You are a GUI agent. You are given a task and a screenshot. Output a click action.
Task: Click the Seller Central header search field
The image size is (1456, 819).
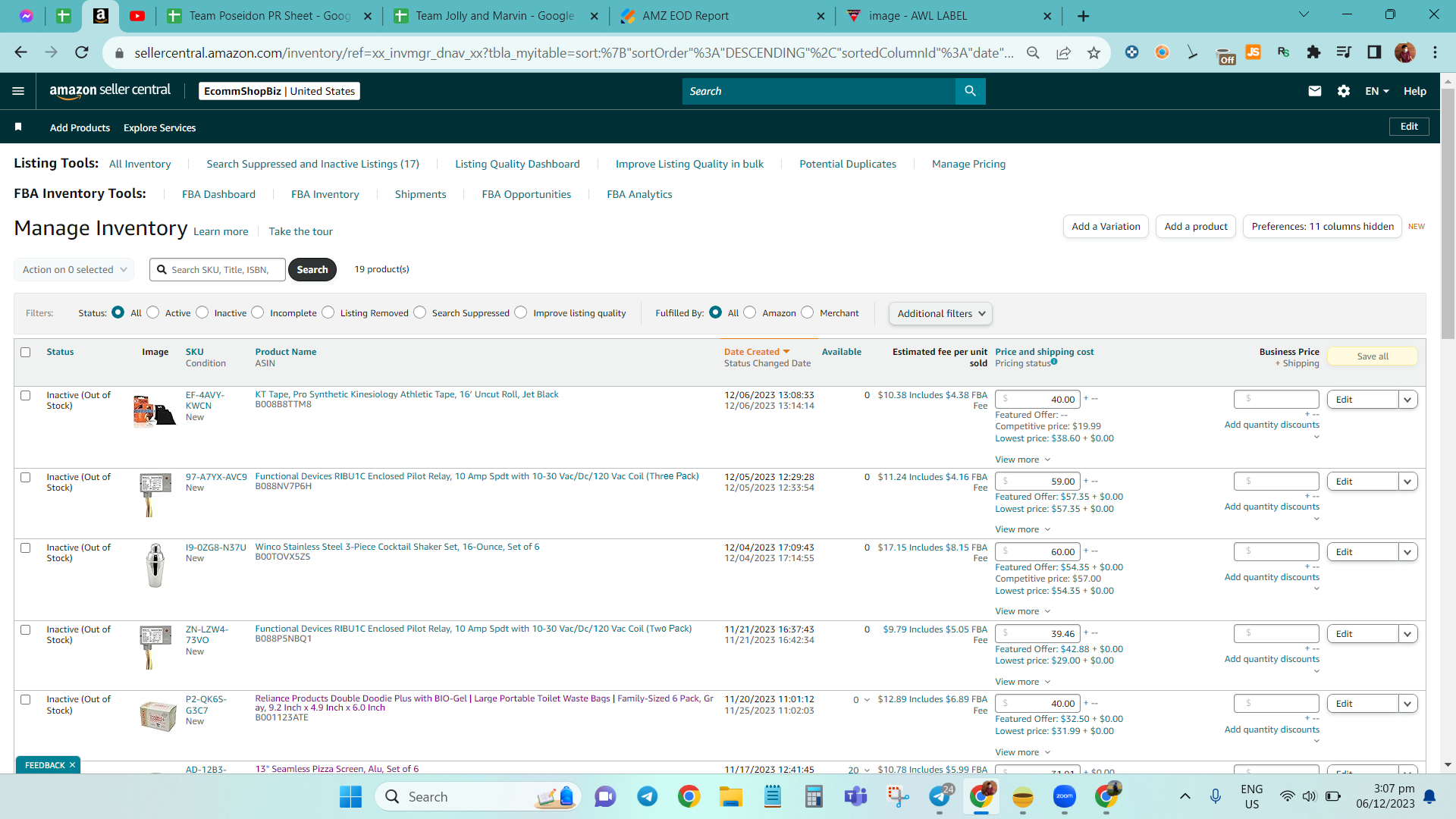819,91
